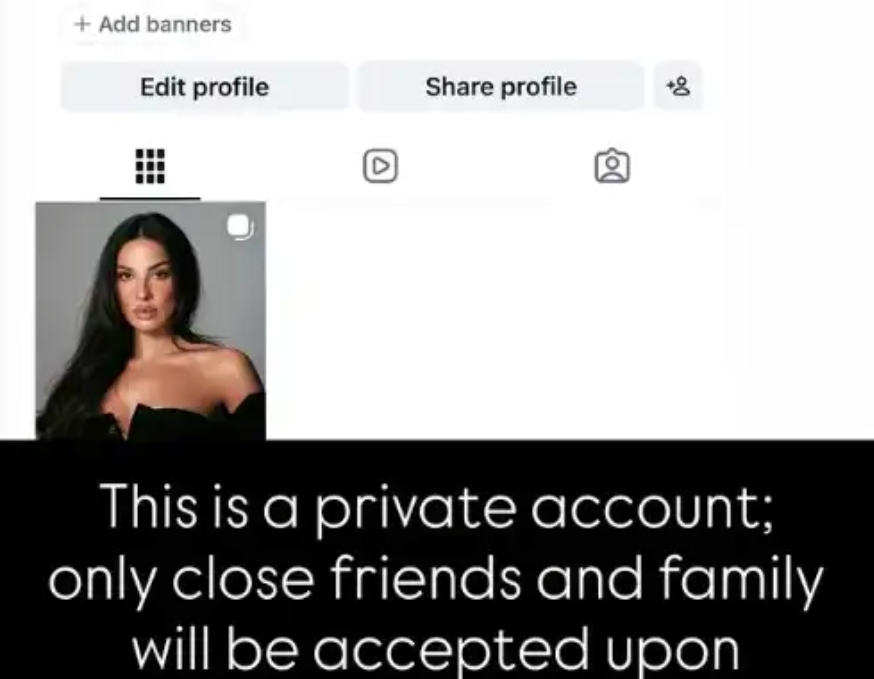Image resolution: width=874 pixels, height=679 pixels.
Task: Click the Edit profile button
Action: 205,86
